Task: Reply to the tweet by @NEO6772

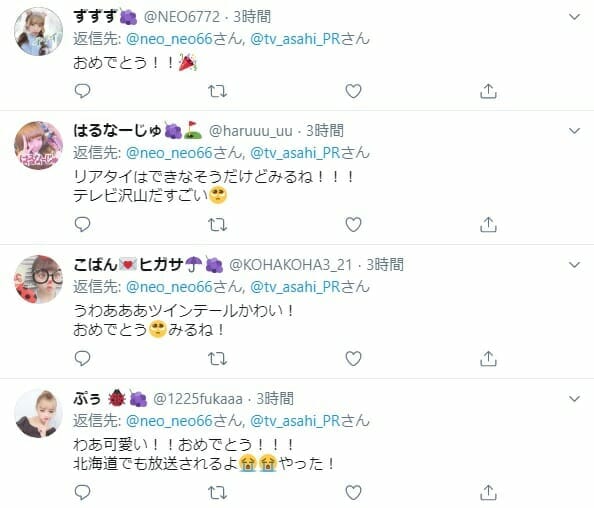Action: pos(82,91)
